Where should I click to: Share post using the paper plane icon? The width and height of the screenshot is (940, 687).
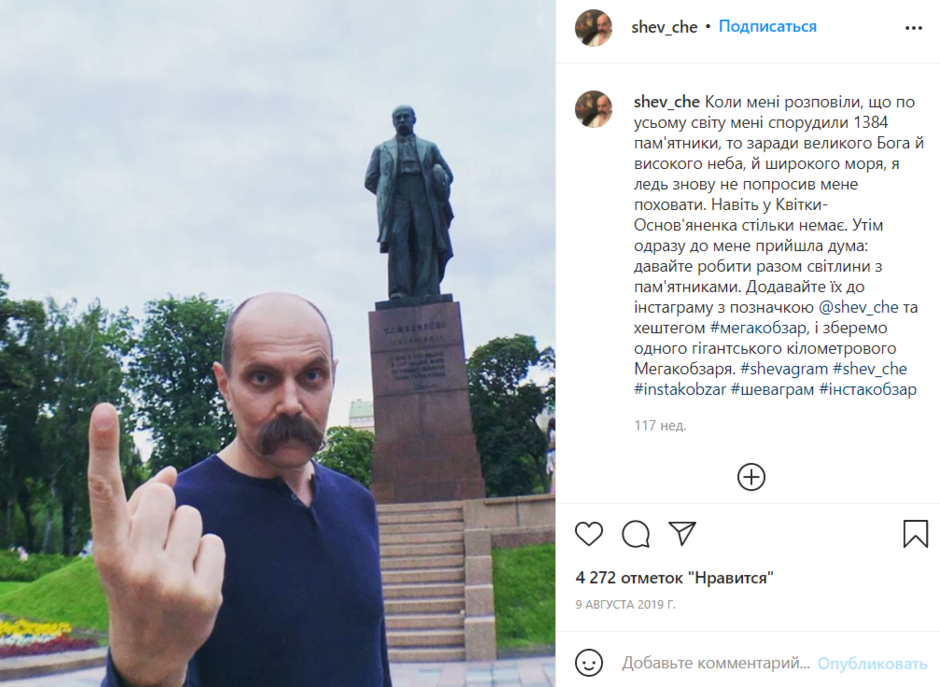click(682, 533)
